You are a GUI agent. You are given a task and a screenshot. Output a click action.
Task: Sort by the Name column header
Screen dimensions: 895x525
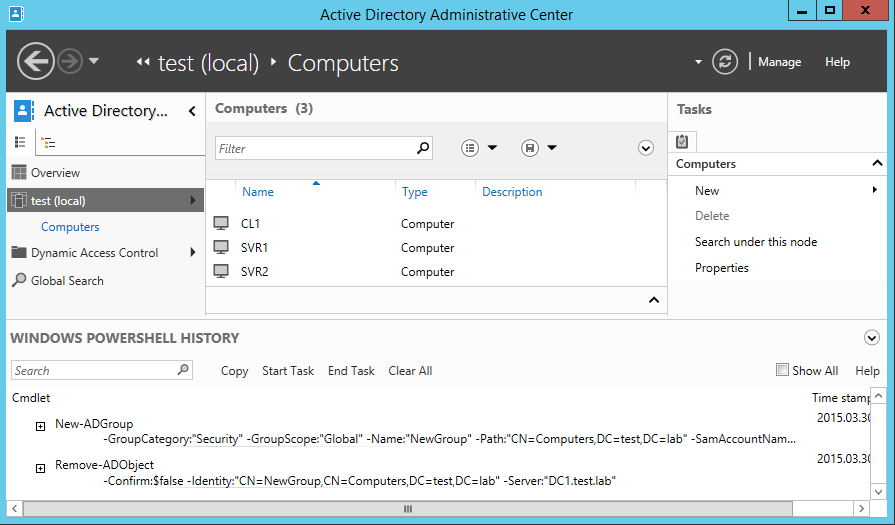(x=258, y=192)
